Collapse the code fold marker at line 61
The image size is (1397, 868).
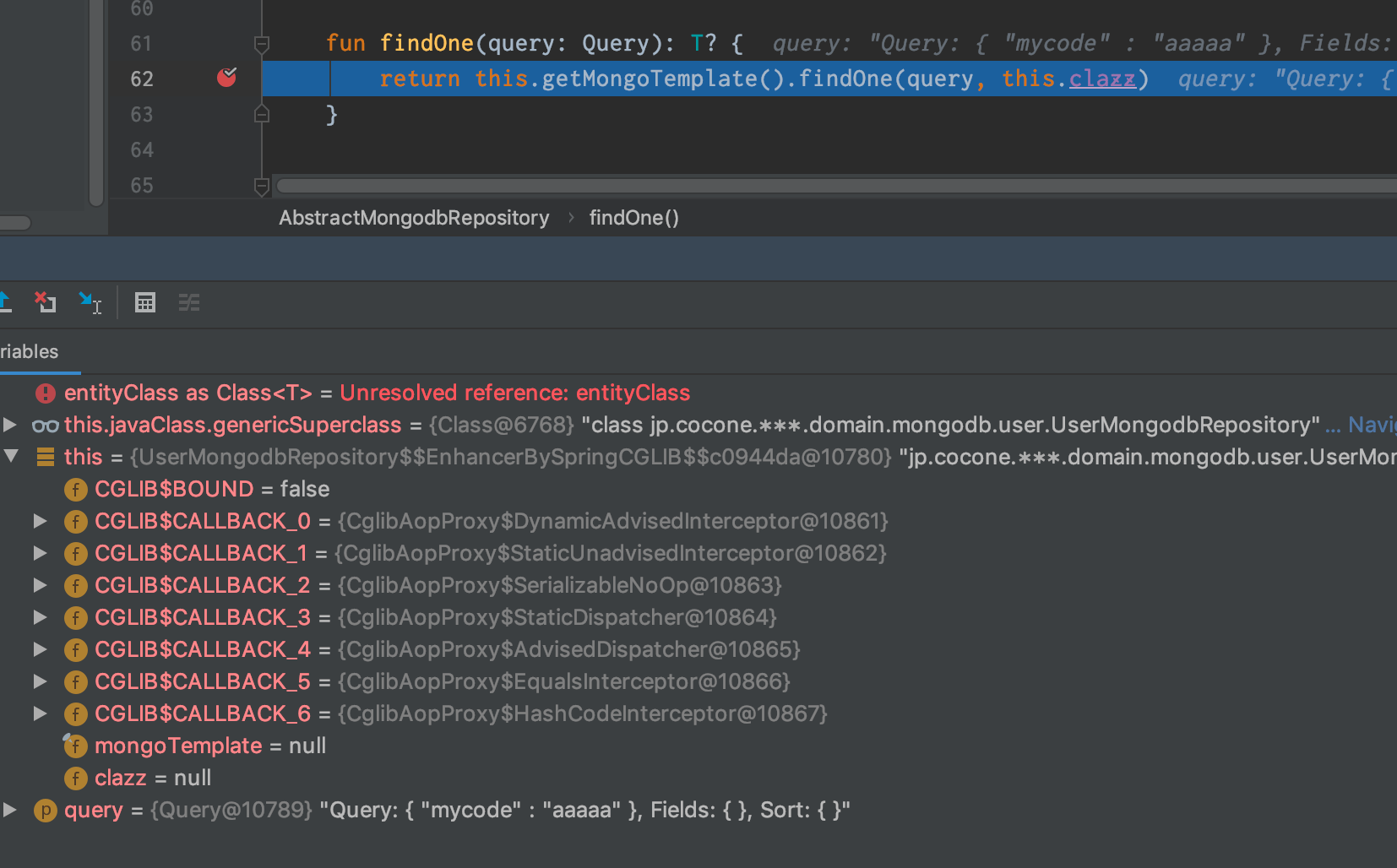pos(261,43)
